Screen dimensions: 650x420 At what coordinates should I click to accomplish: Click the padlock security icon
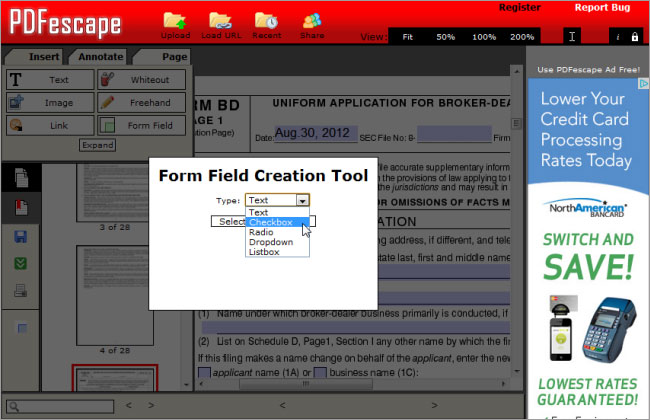[635, 37]
